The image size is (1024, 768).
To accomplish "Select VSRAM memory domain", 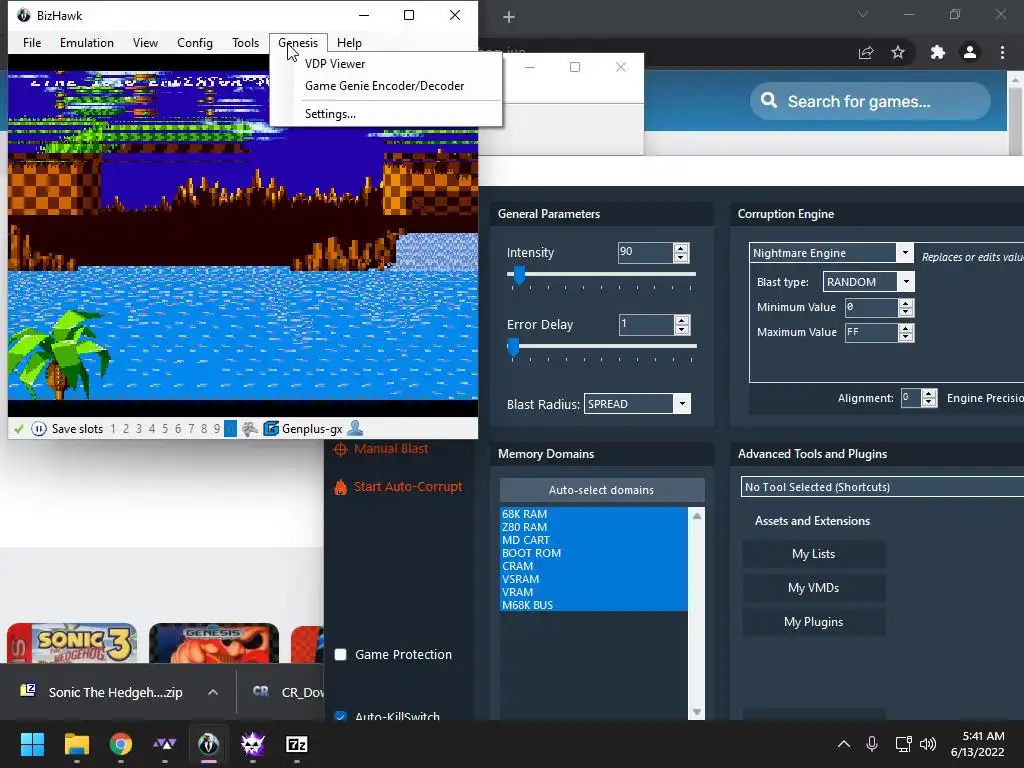I will 594,579.
